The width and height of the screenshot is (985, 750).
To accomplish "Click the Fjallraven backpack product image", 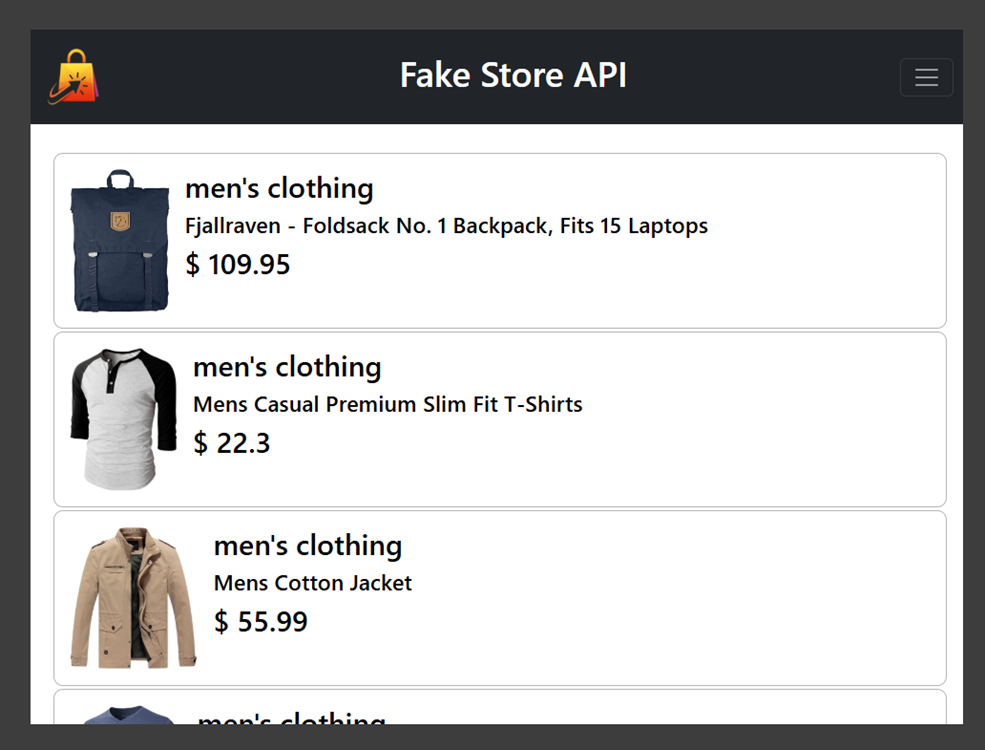I will click(x=120, y=240).
